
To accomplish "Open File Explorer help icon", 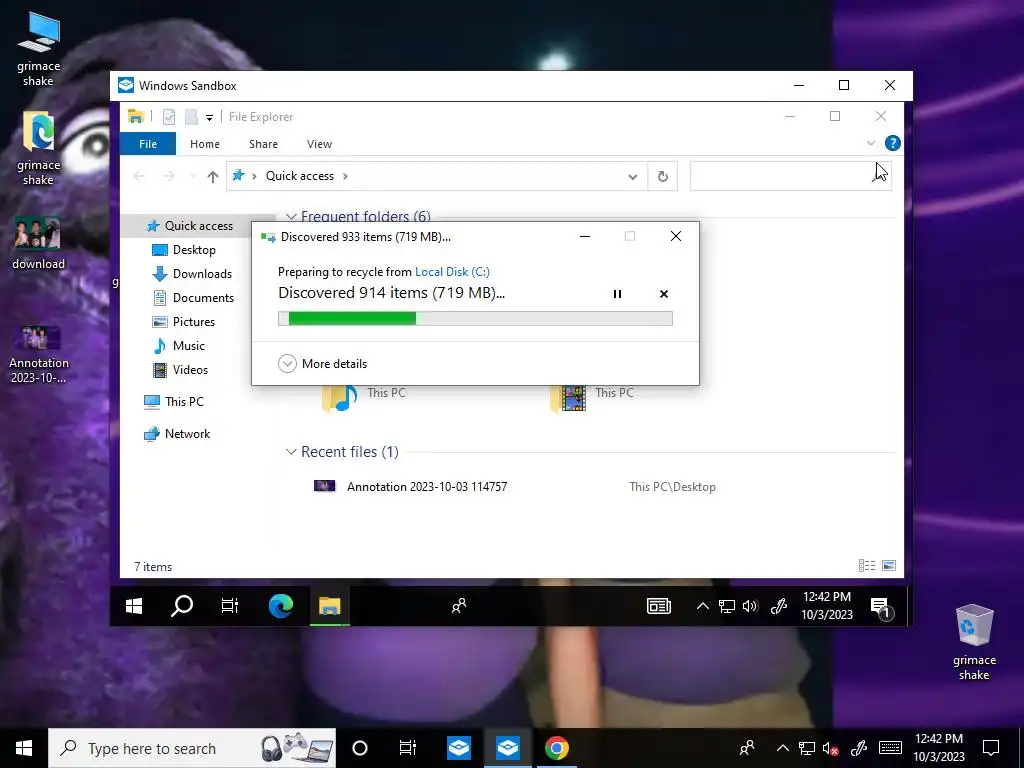I will (x=892, y=143).
